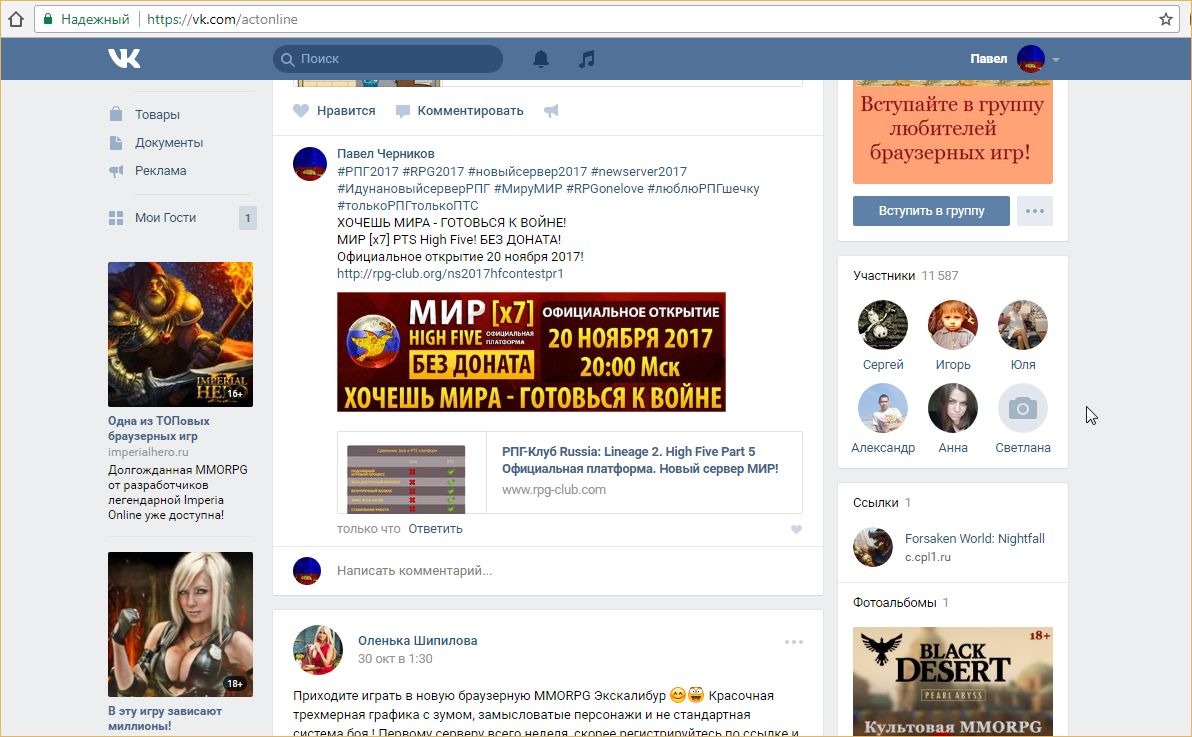The height and width of the screenshot is (737, 1192).
Task: Like Pavel Chernikov's comment with heart
Action: tap(796, 529)
